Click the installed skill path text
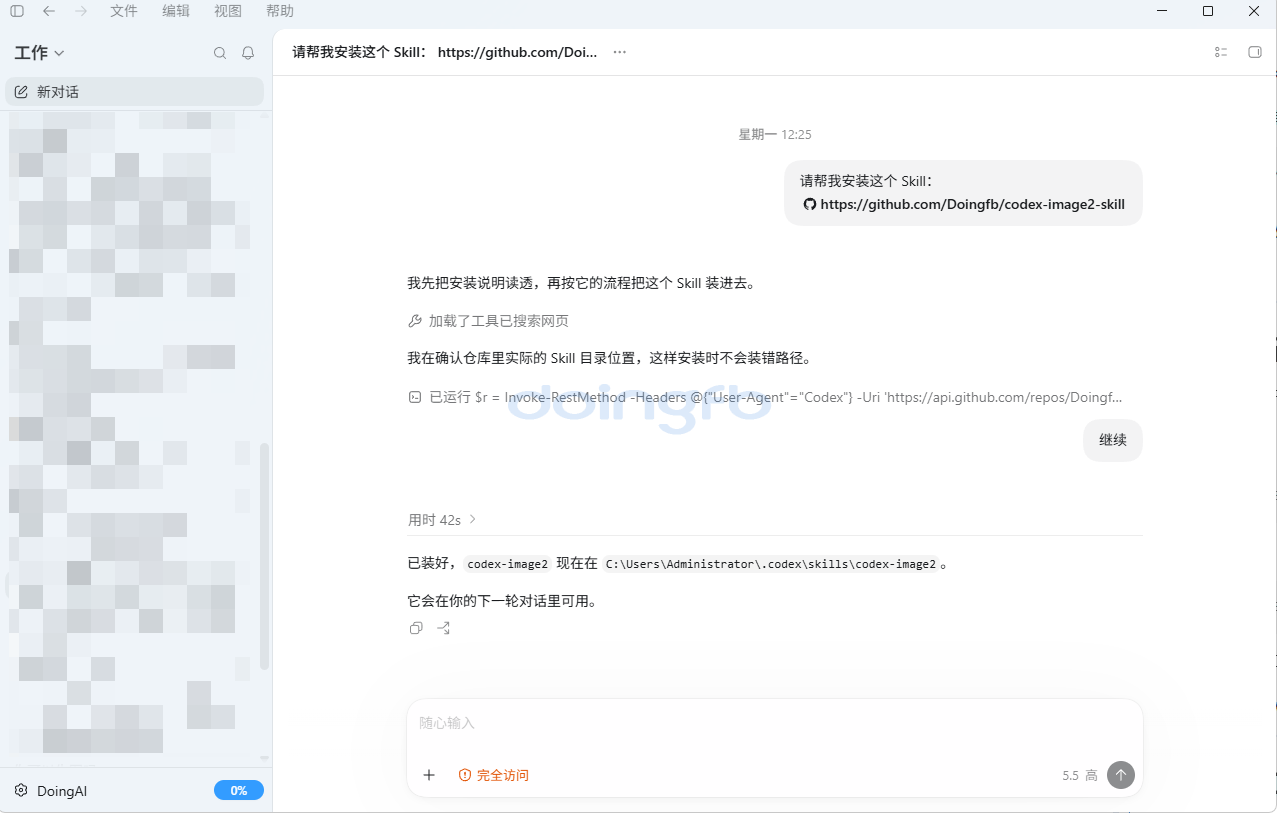Screen dimensions: 1277x813 771,564
